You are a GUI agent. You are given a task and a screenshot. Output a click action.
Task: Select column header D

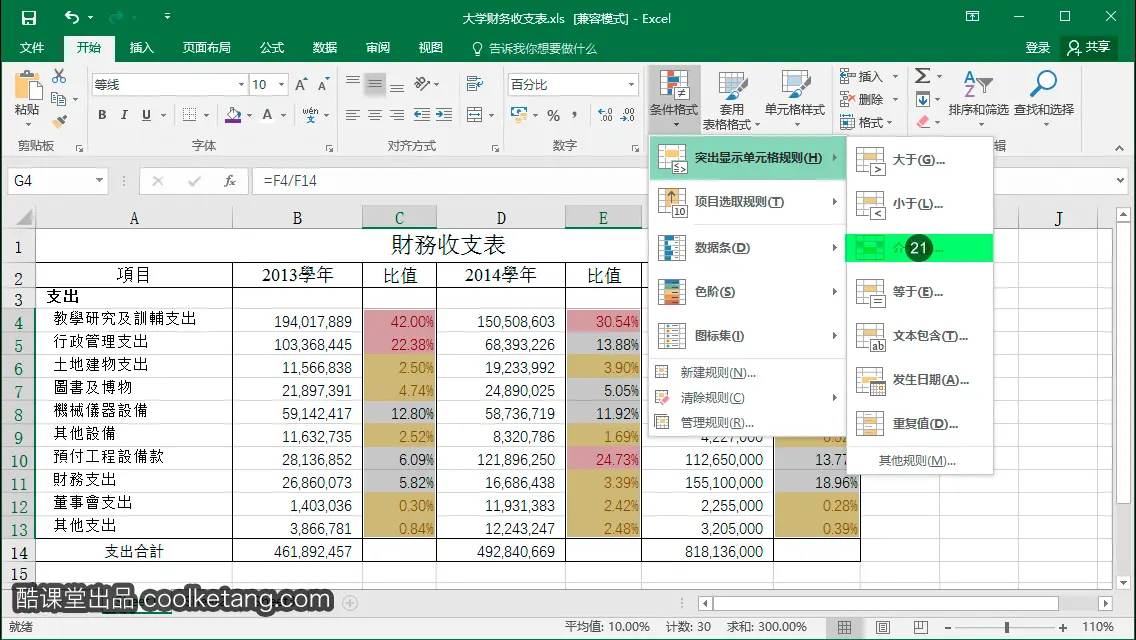tap(501, 217)
